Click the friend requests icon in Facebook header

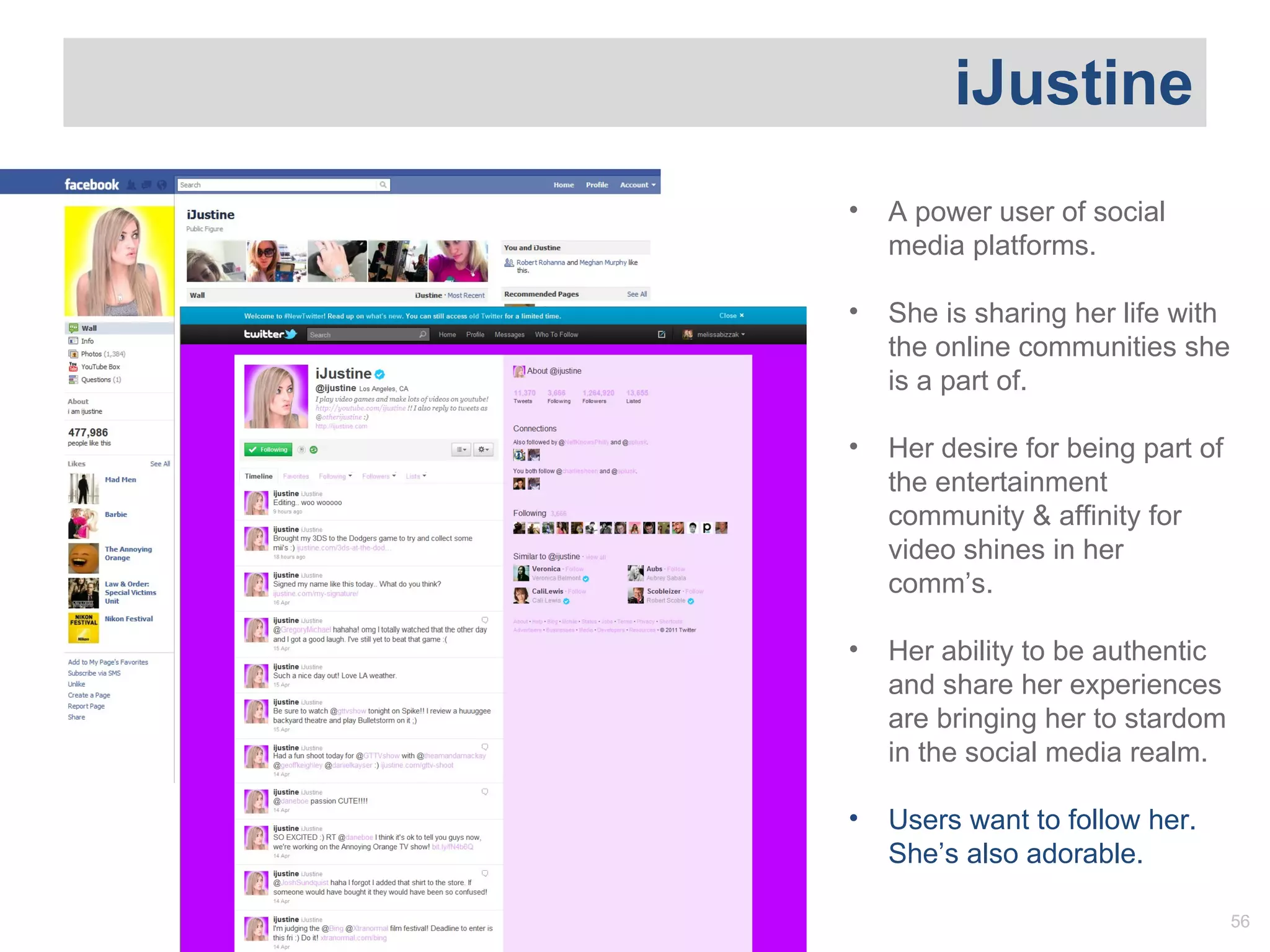(131, 185)
